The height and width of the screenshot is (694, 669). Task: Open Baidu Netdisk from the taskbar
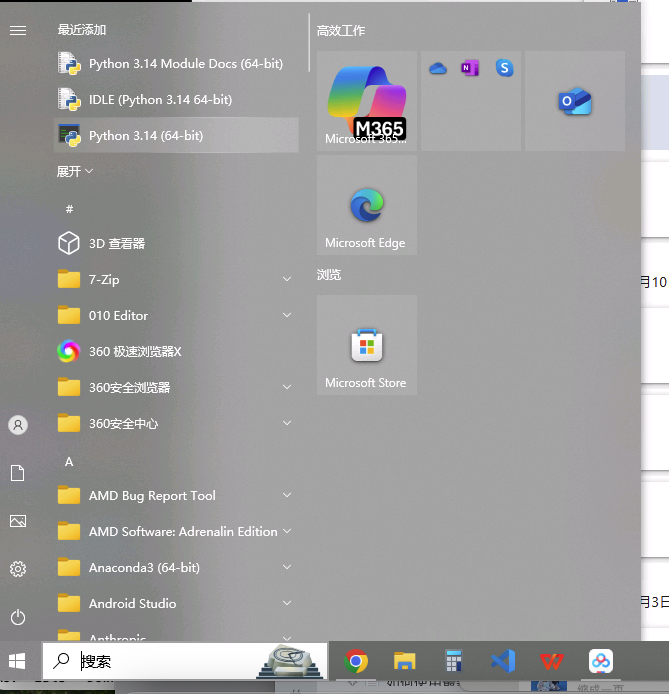tap(601, 661)
